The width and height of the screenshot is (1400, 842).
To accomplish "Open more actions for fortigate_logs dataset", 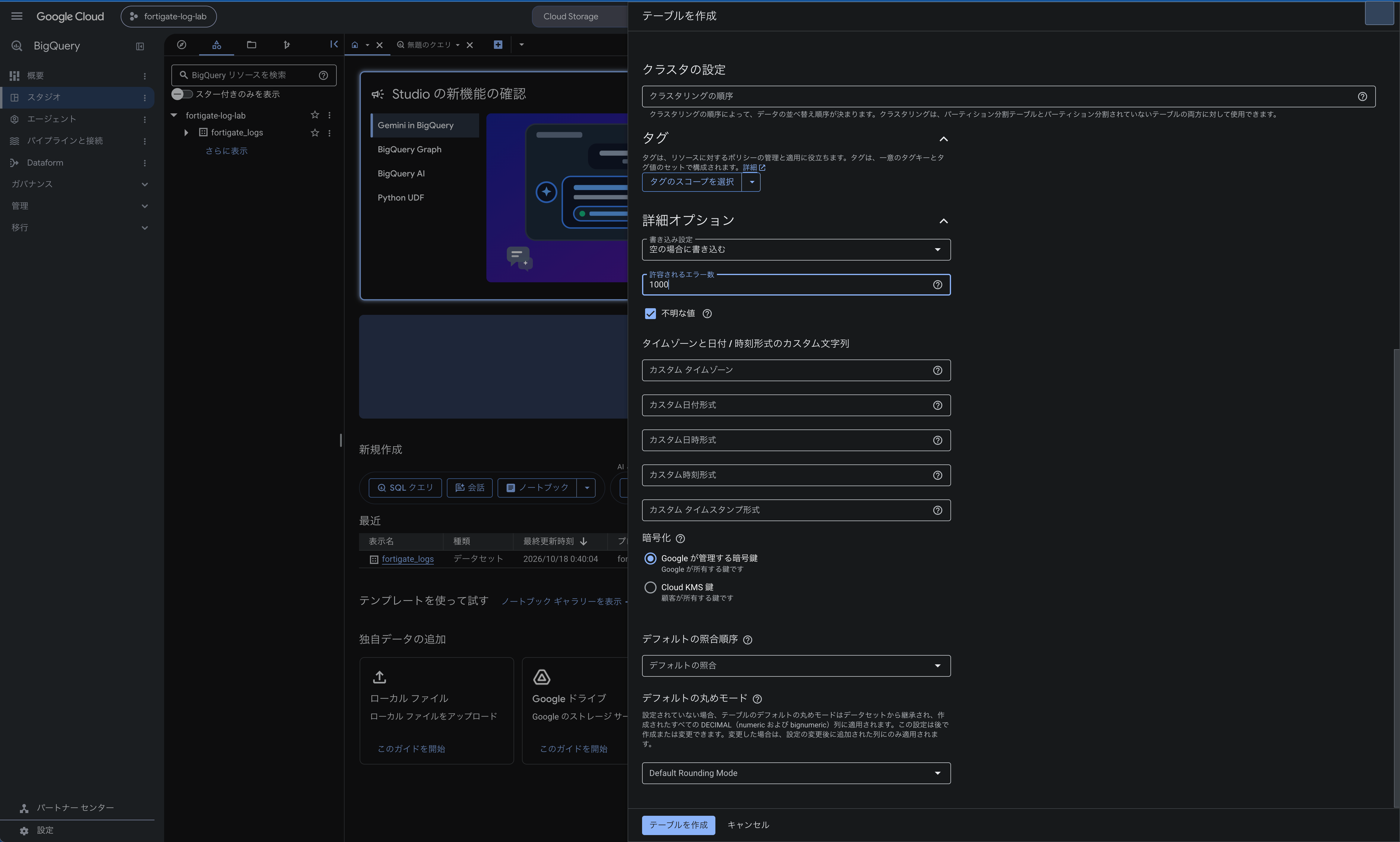I will [329, 133].
